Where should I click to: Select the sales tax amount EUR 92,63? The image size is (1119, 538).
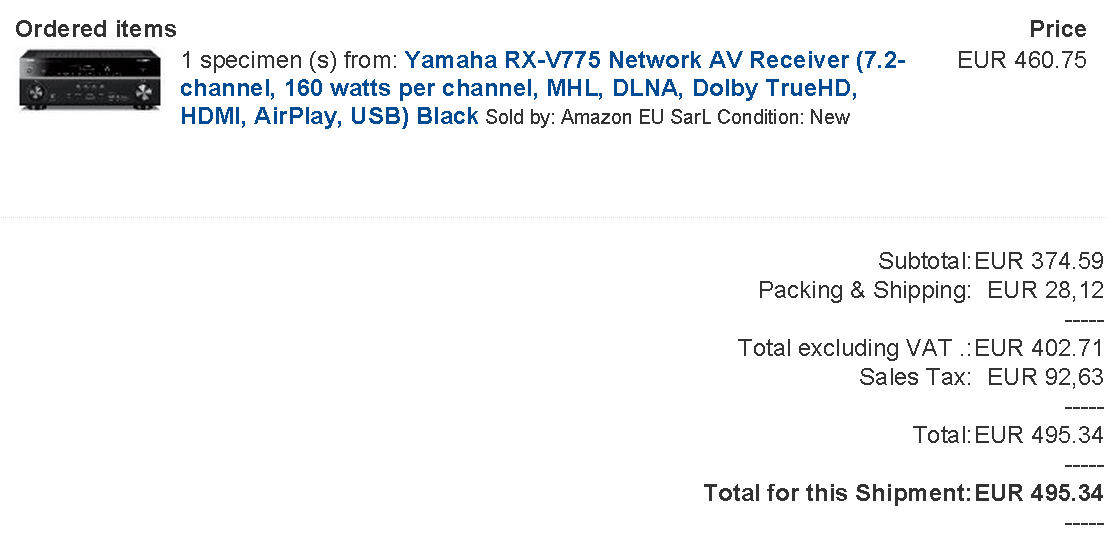(x=1045, y=378)
